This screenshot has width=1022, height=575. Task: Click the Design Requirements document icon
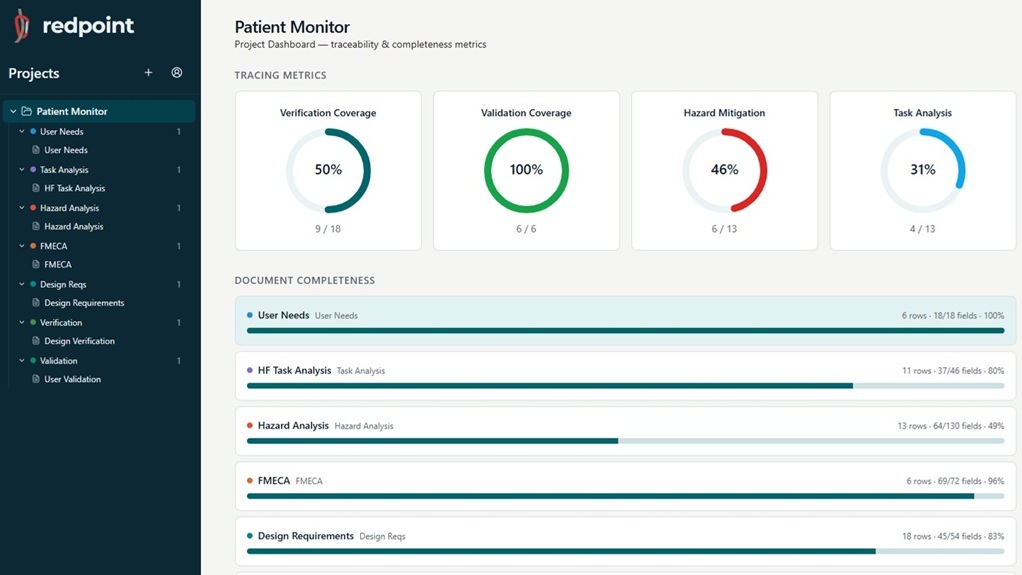click(36, 302)
